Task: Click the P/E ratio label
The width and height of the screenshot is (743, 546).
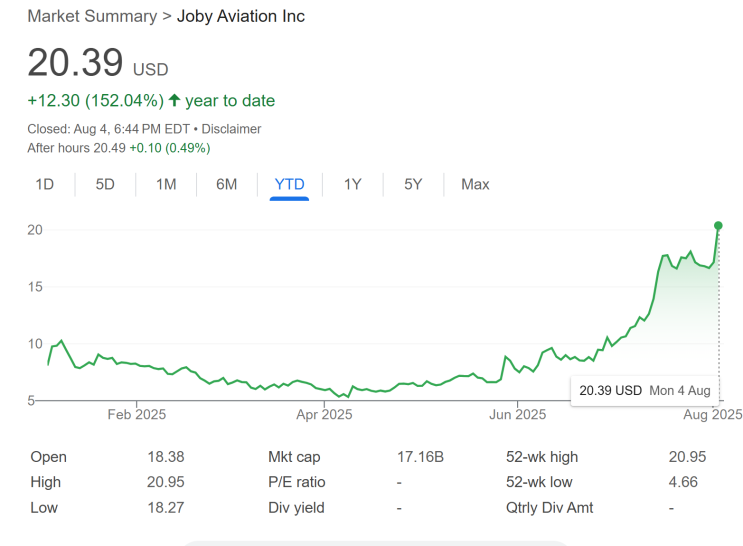Action: [x=297, y=482]
